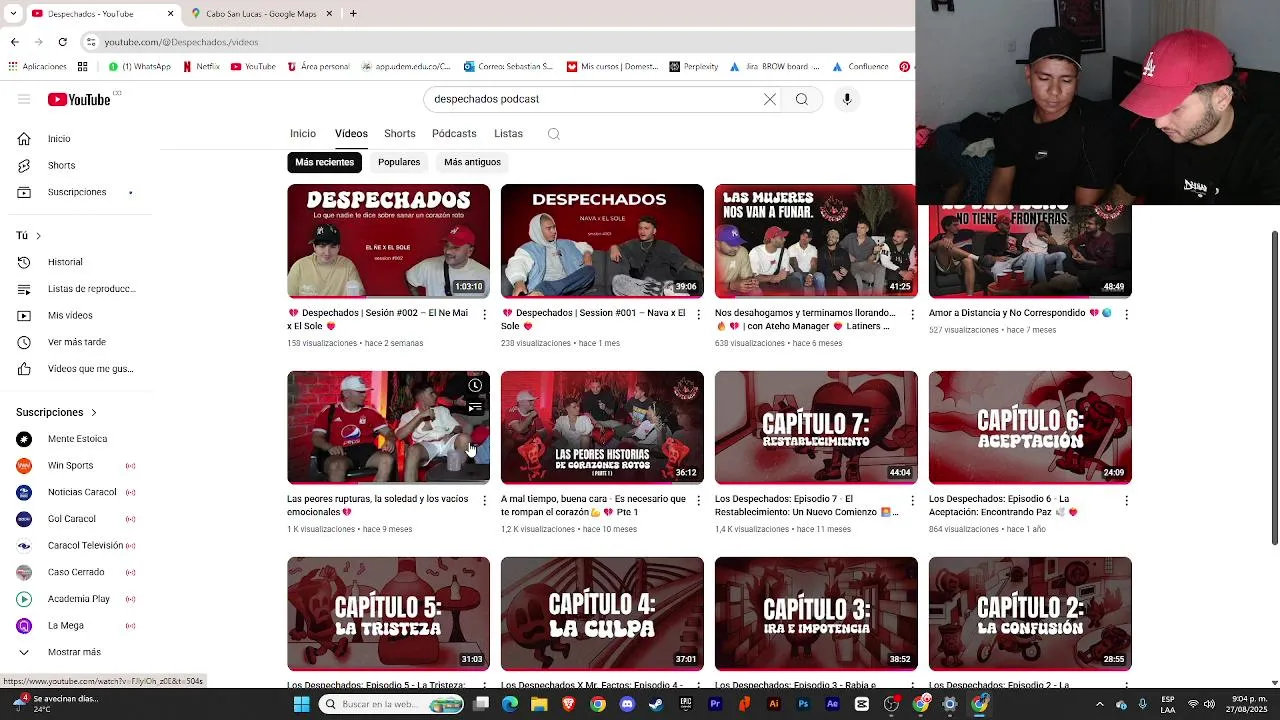Click the YouTube search text field
This screenshot has height=720, width=1280.
[x=595, y=99]
